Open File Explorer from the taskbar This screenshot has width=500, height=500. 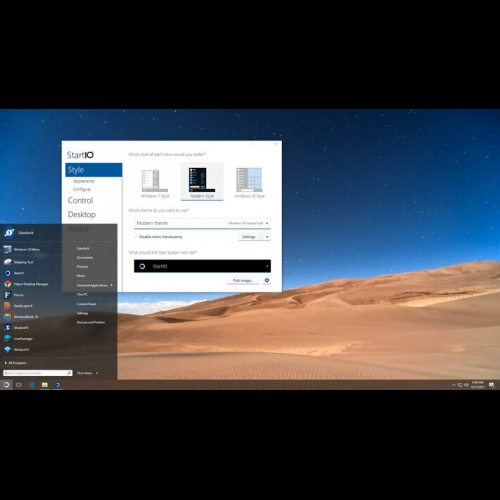point(45,385)
